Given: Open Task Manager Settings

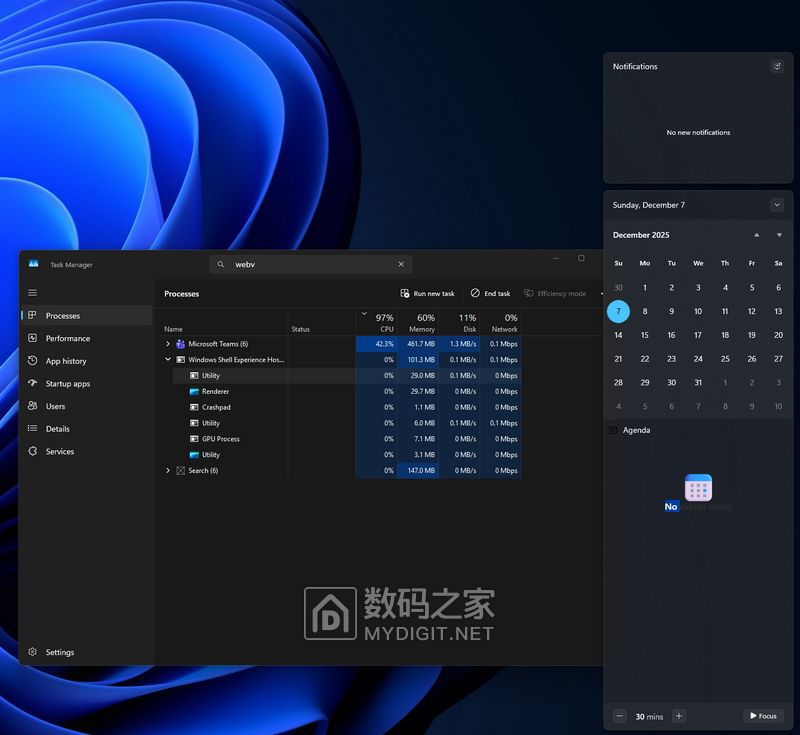Looking at the screenshot, I should click(87, 652).
